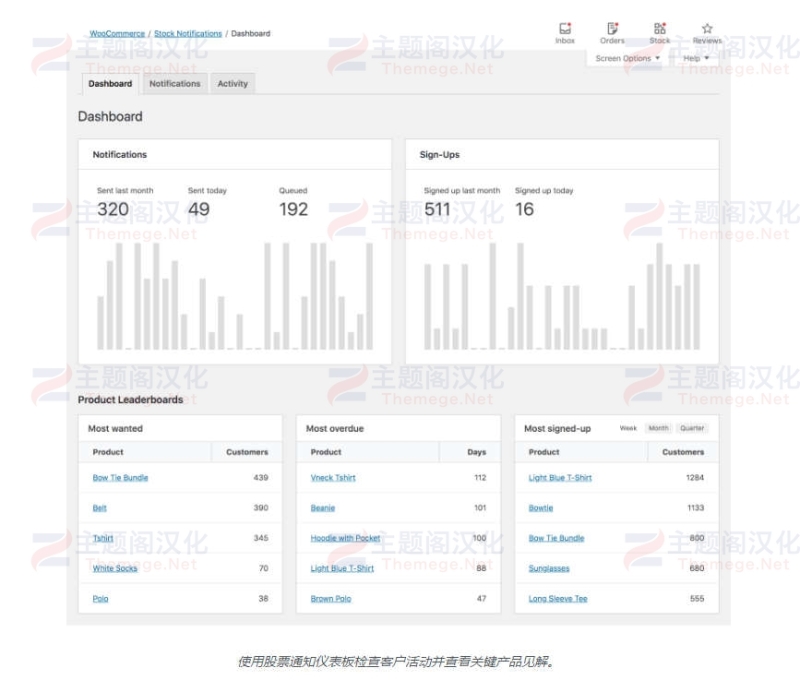Switch to the Activity tab

pyautogui.click(x=233, y=84)
